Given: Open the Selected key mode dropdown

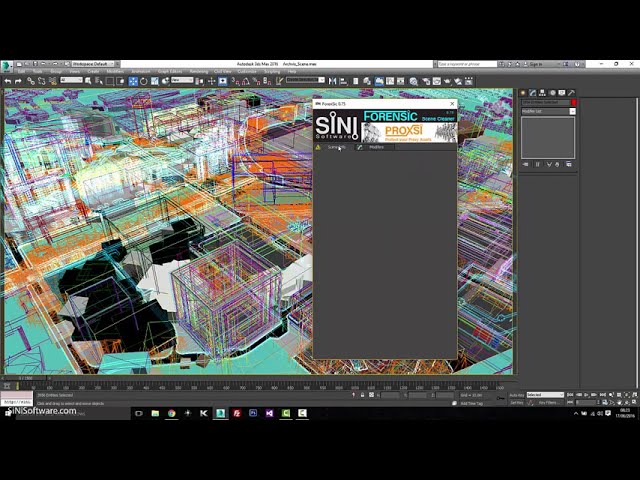Looking at the screenshot, I should (x=545, y=395).
